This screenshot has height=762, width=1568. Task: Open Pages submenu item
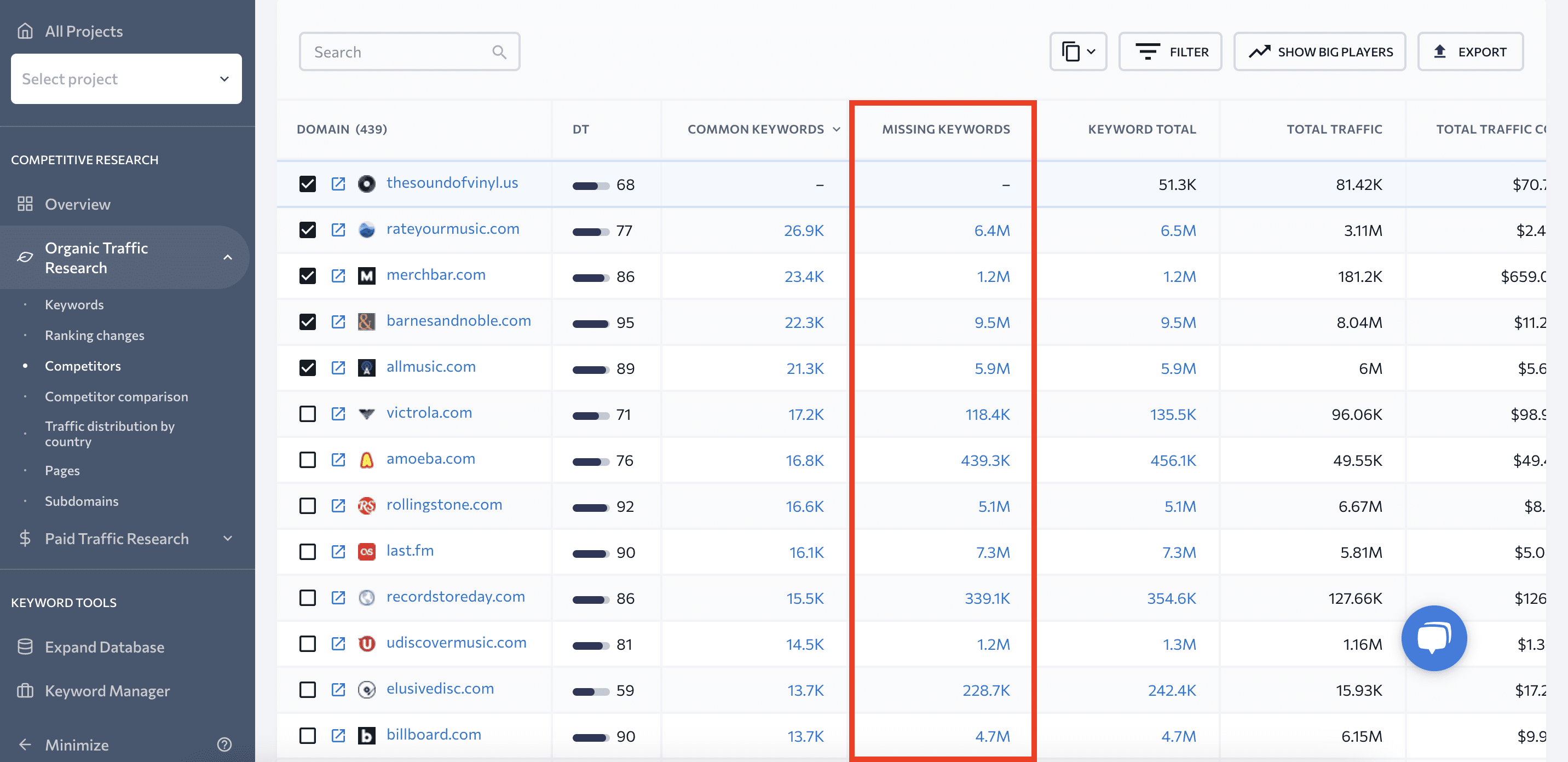tap(62, 470)
